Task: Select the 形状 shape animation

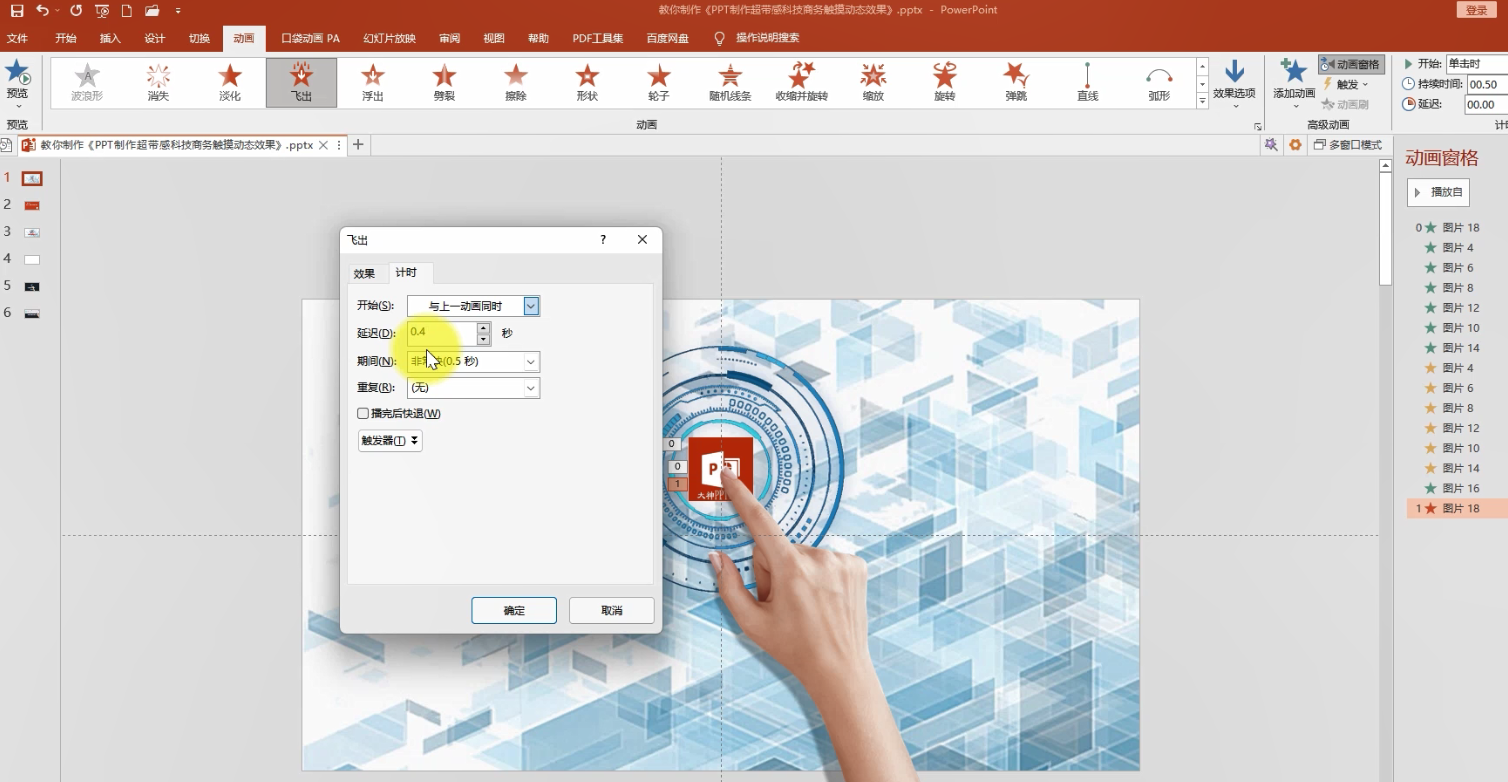Action: (x=587, y=82)
